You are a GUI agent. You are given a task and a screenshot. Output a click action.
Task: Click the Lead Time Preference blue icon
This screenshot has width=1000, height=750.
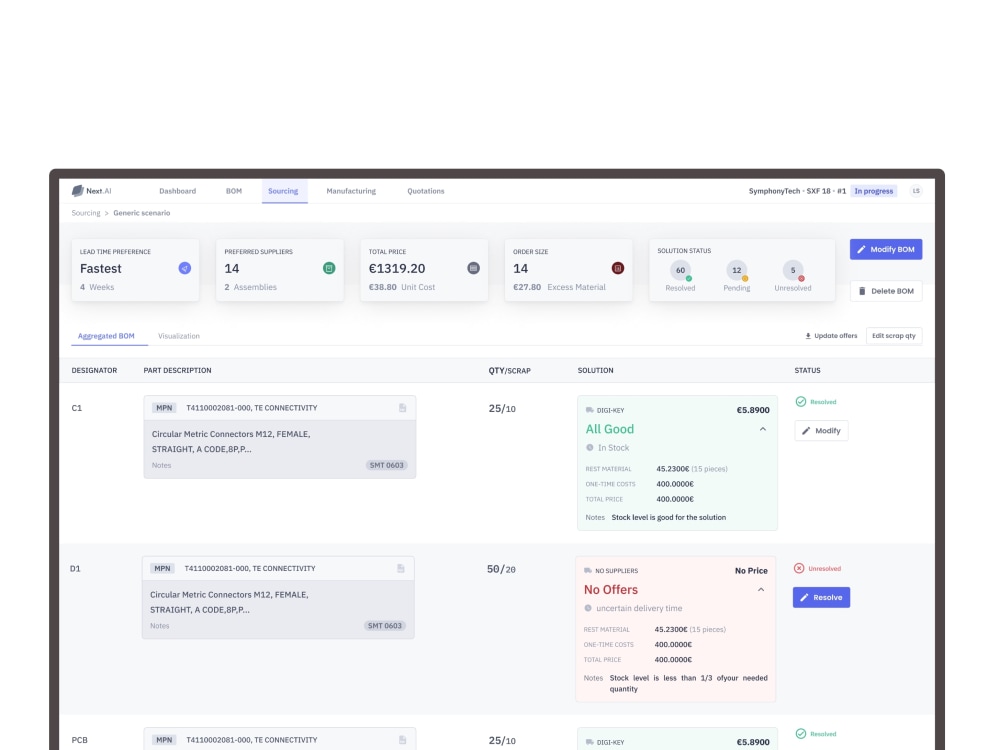pos(184,268)
